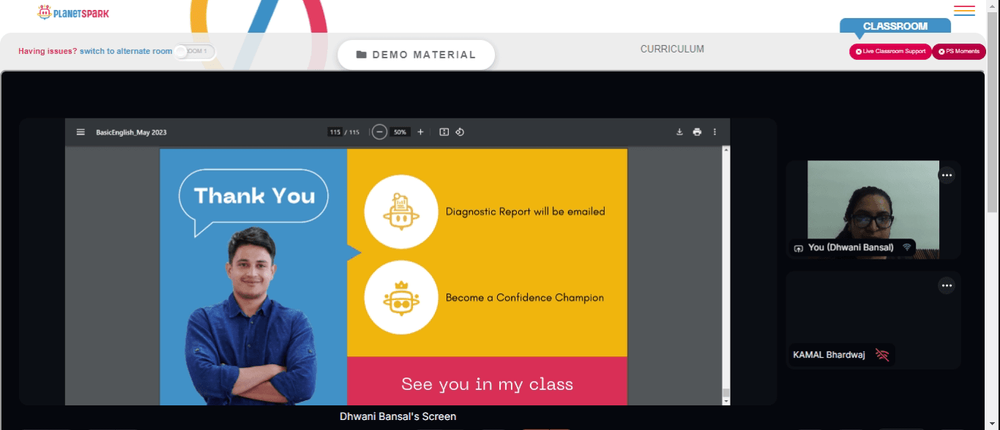
Task: Open PDF viewer more actions menu
Action: tap(714, 132)
